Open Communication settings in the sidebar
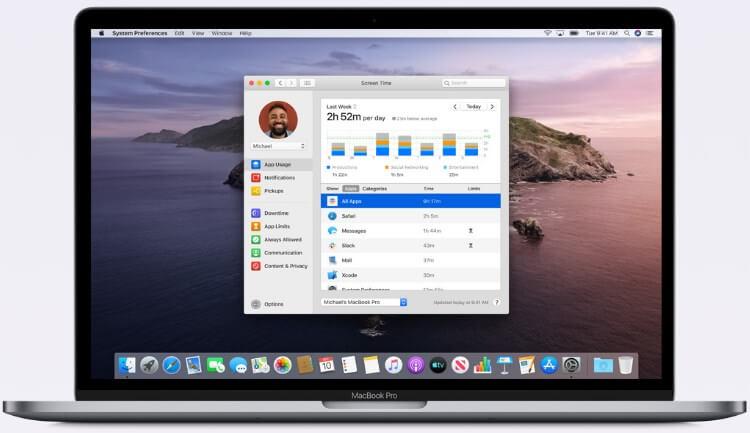750x433 pixels. 277,253
